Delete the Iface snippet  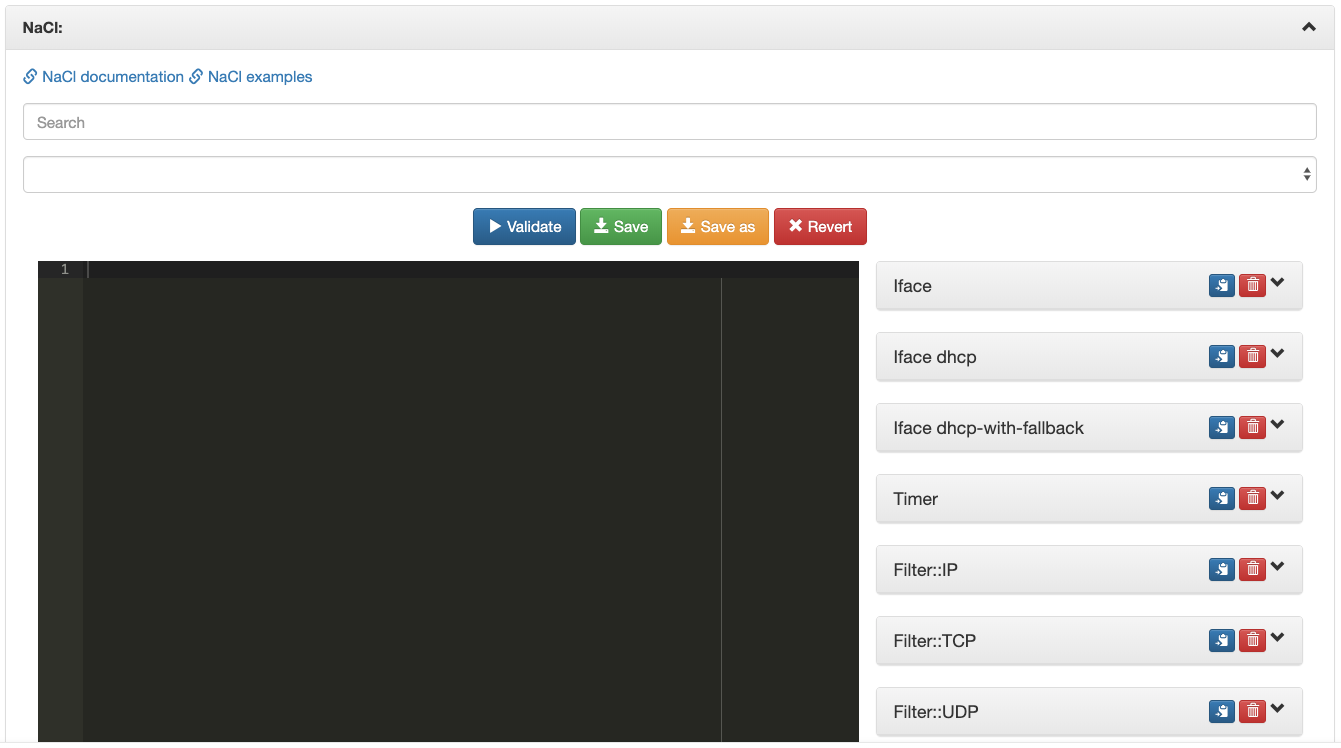[x=1252, y=285]
